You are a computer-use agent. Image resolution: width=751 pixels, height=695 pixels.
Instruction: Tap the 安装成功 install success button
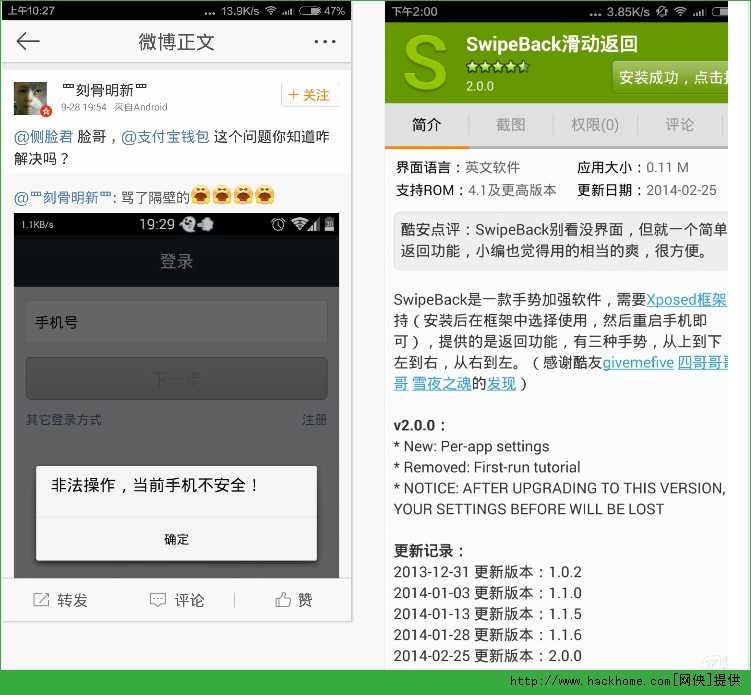tap(671, 77)
